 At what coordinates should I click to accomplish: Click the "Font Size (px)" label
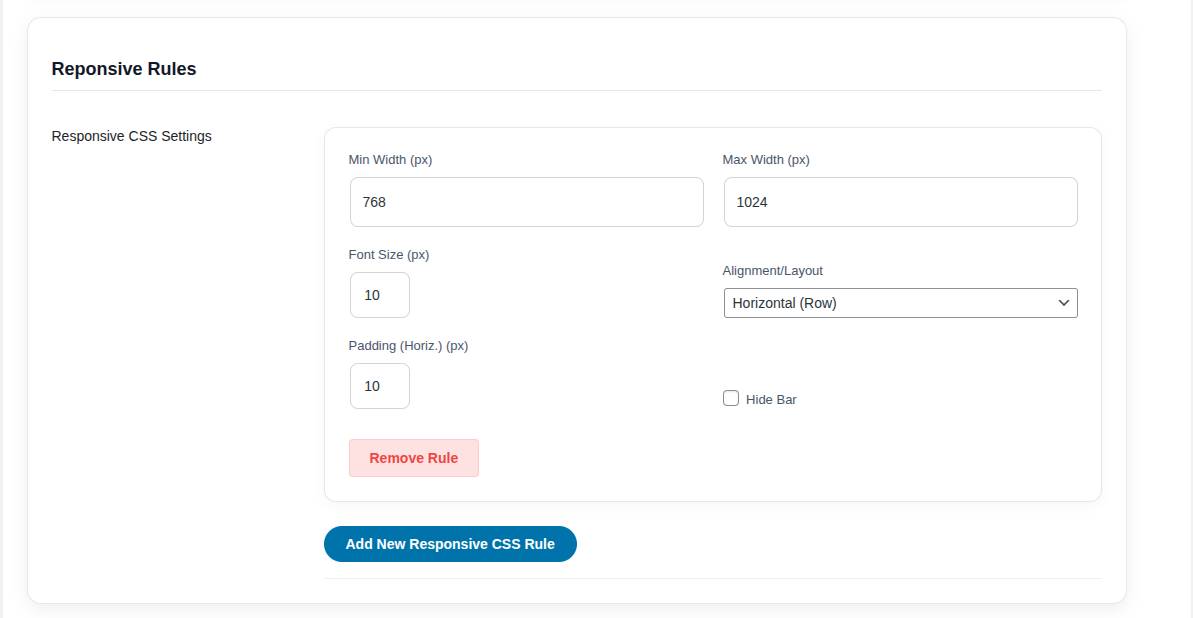(389, 254)
